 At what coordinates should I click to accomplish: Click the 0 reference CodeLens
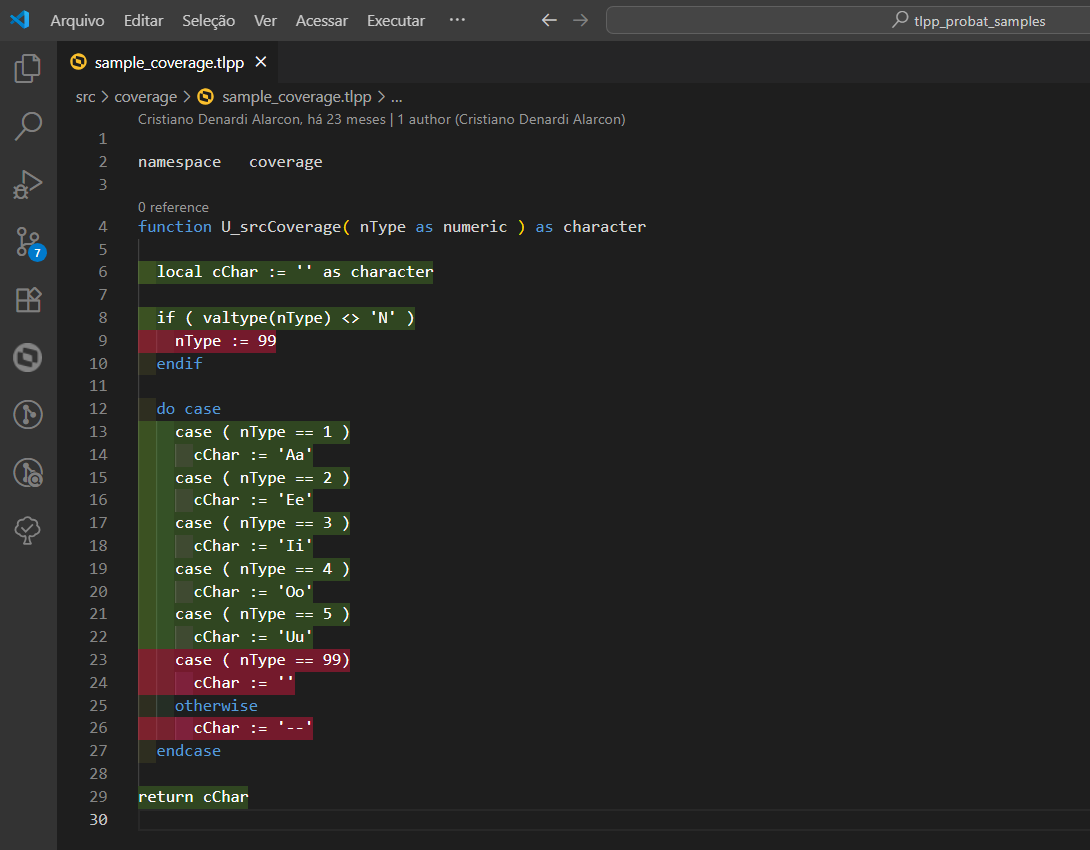pyautogui.click(x=173, y=207)
